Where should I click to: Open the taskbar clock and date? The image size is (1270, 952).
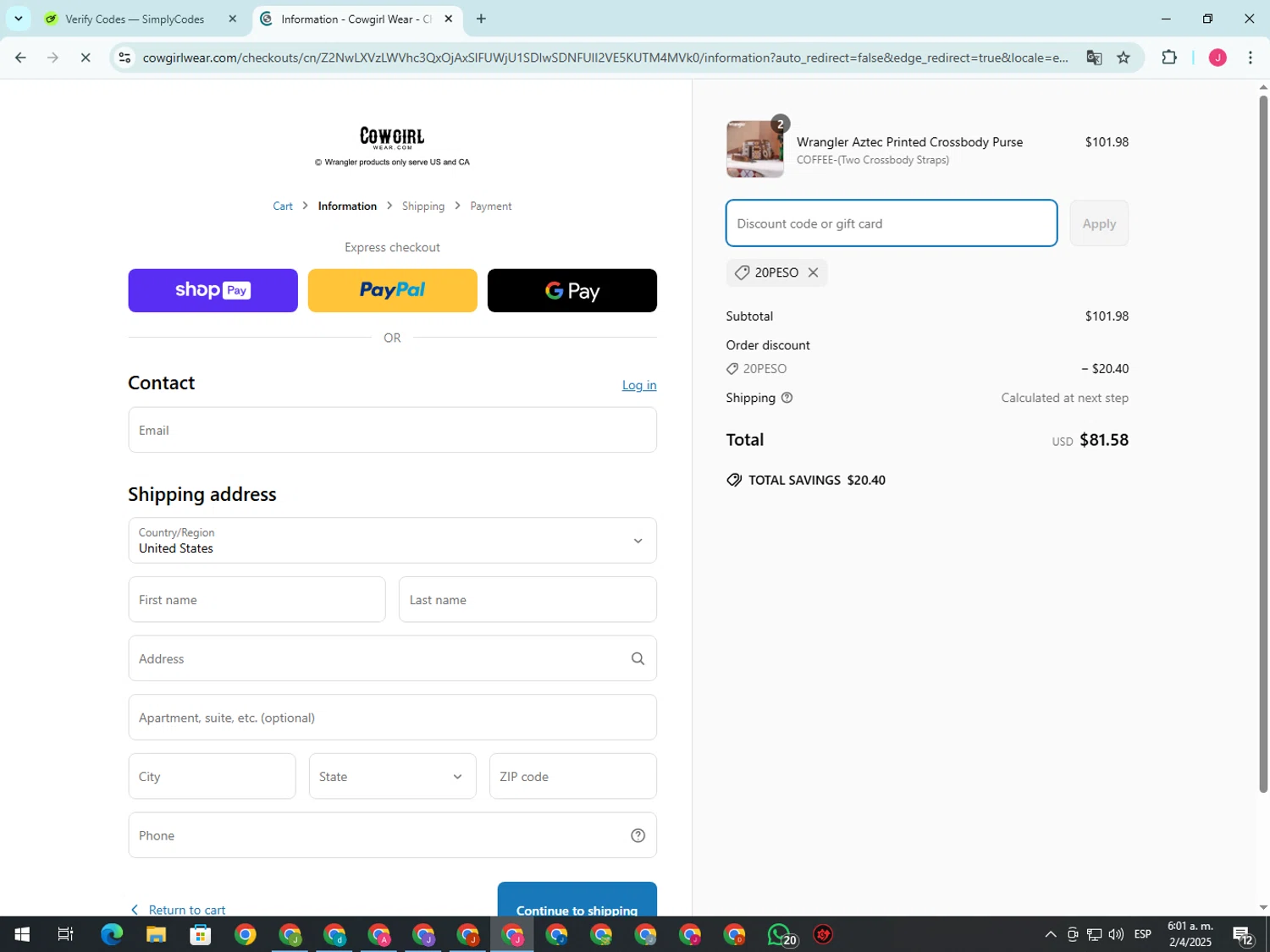[x=1190, y=934]
